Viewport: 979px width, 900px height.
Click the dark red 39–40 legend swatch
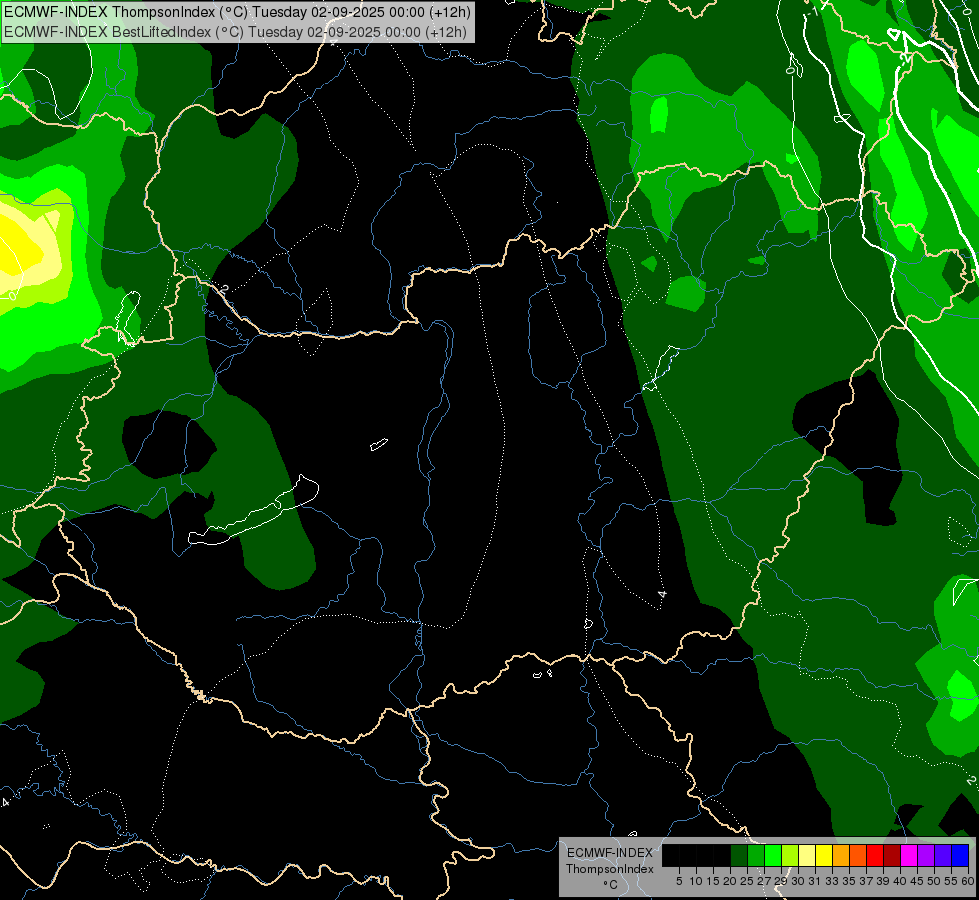tap(892, 855)
